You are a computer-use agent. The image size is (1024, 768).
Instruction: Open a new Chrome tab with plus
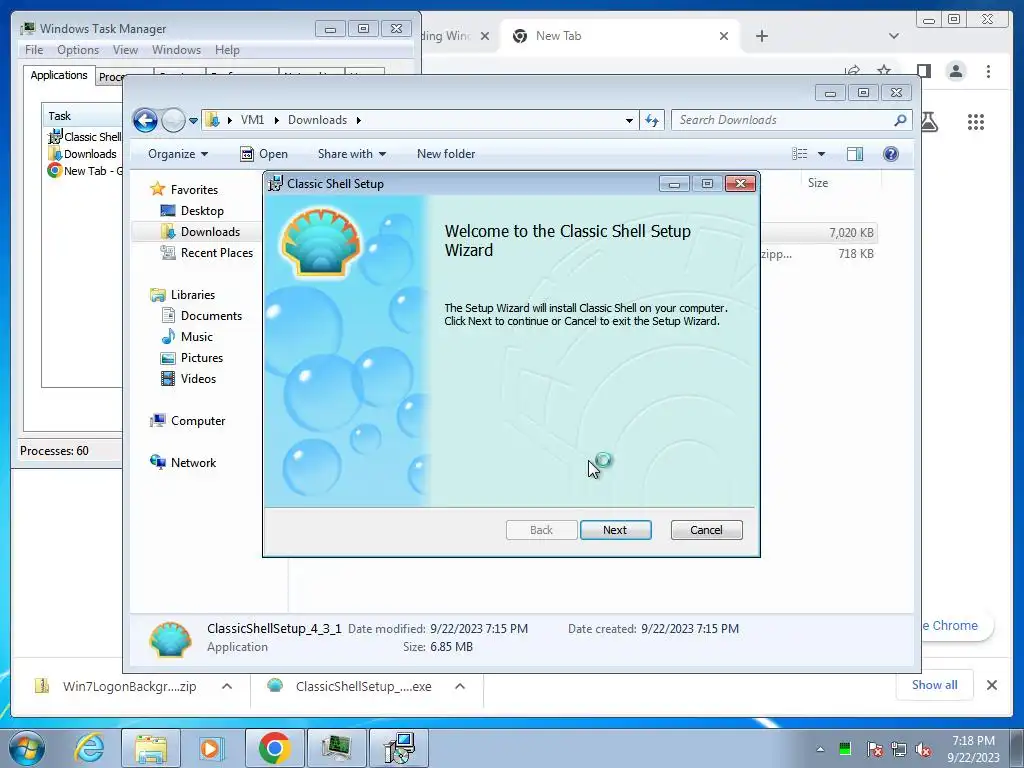pos(761,37)
